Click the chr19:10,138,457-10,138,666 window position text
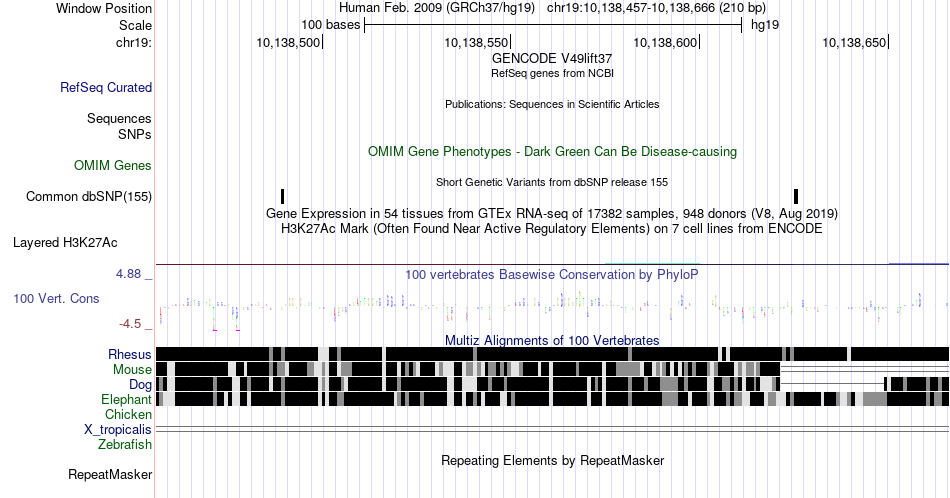This screenshot has height=498, width=950. 656,8
